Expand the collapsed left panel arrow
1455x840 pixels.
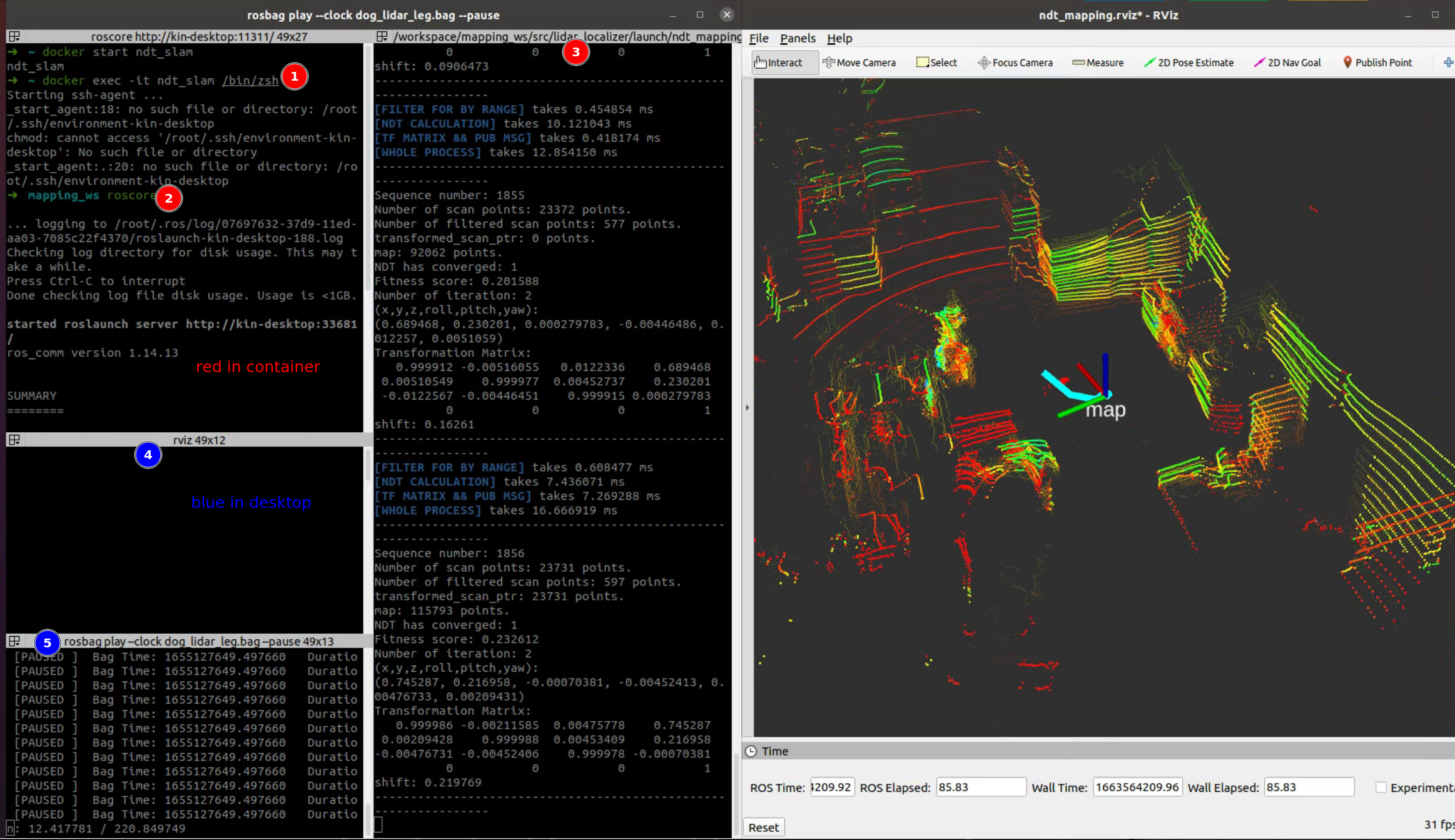(748, 408)
